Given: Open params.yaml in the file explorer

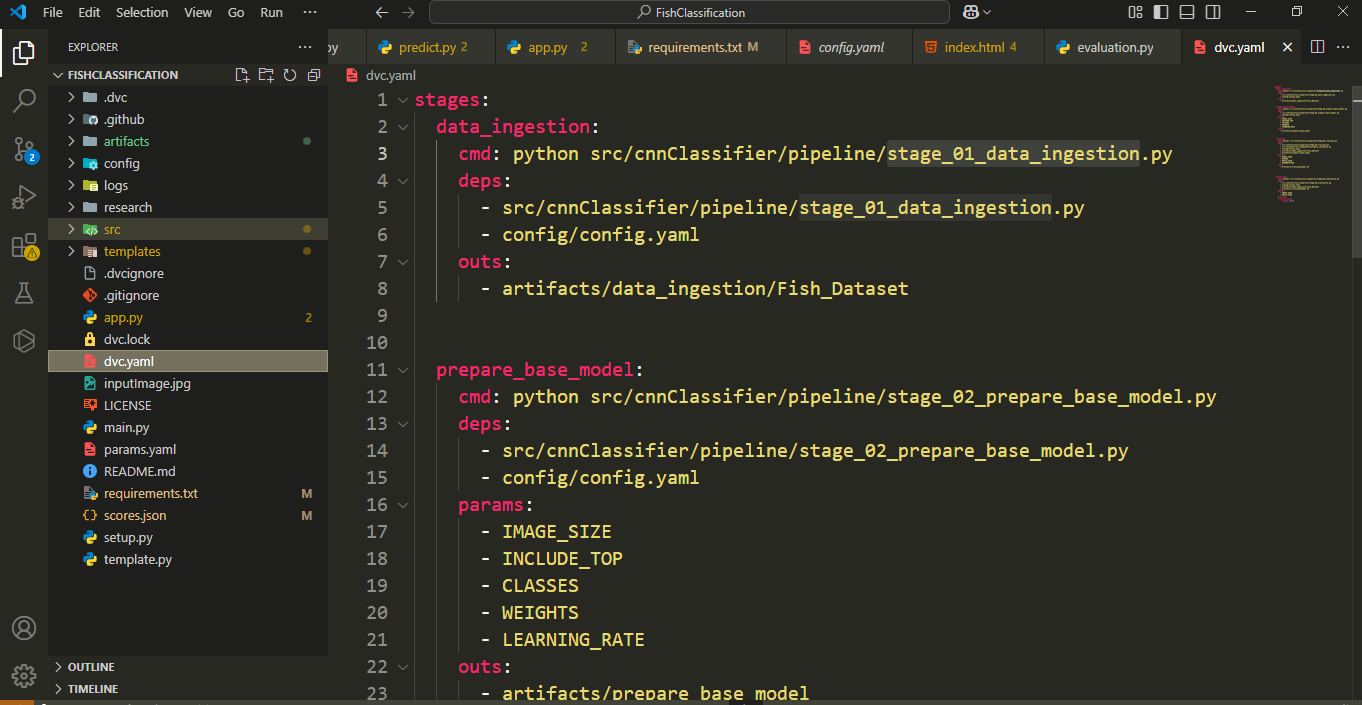Looking at the screenshot, I should (x=139, y=450).
